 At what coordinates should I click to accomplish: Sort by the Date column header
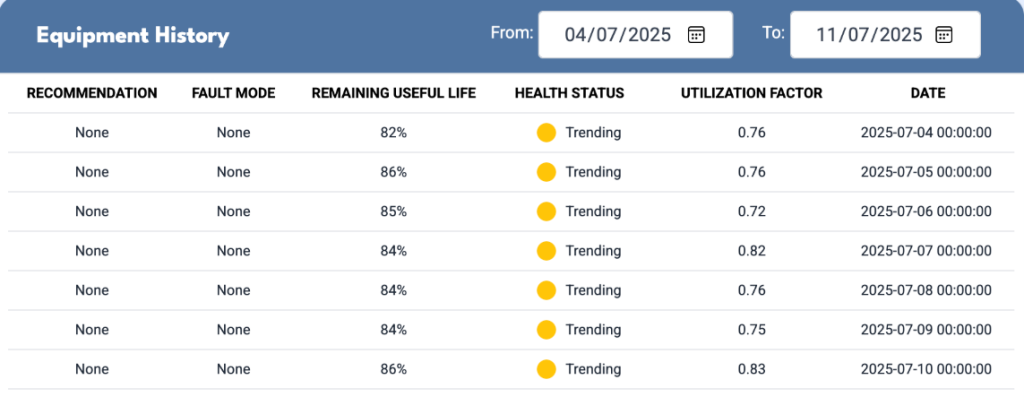coord(928,93)
